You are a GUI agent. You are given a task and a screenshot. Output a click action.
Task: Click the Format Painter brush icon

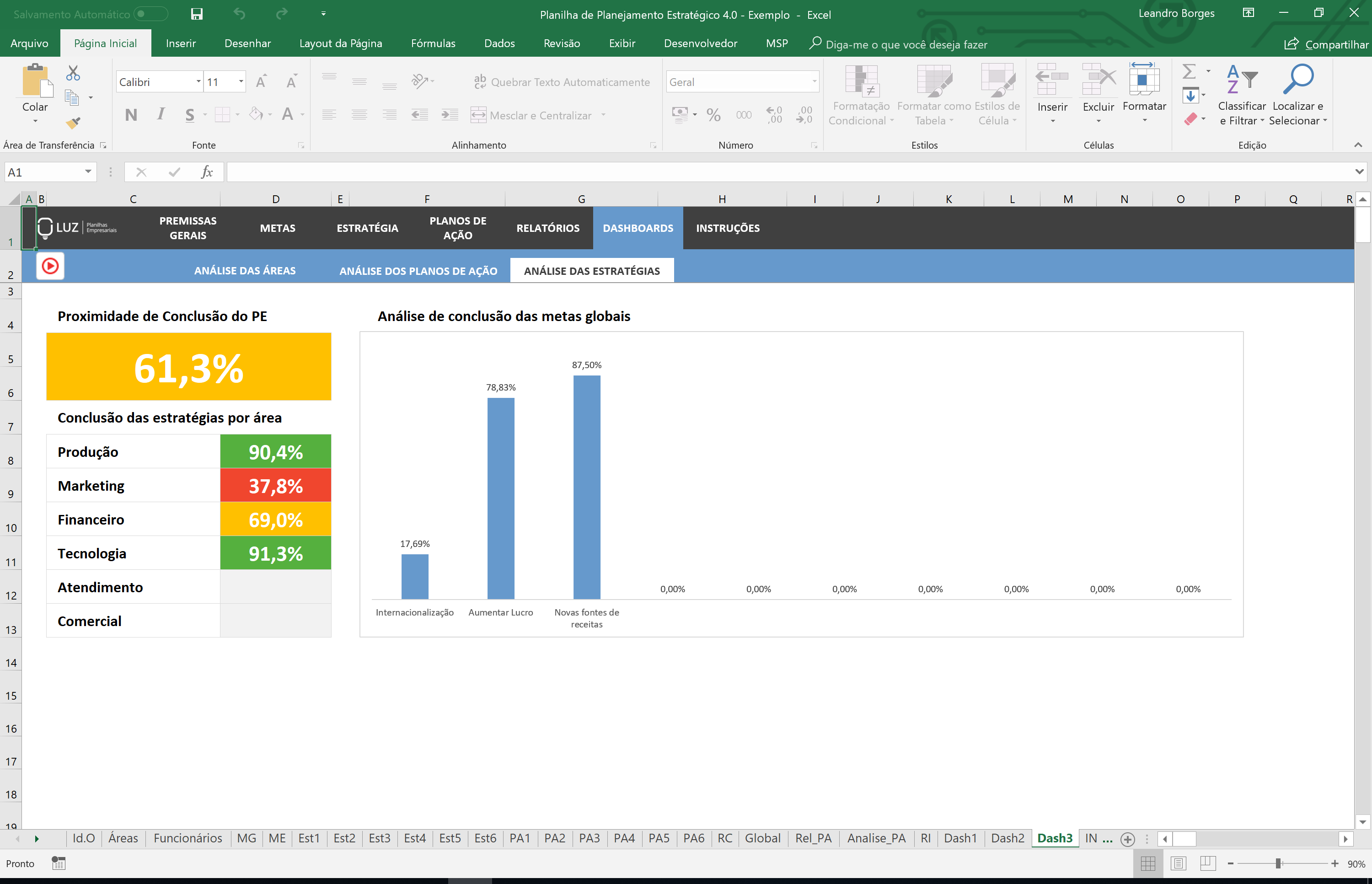(73, 122)
